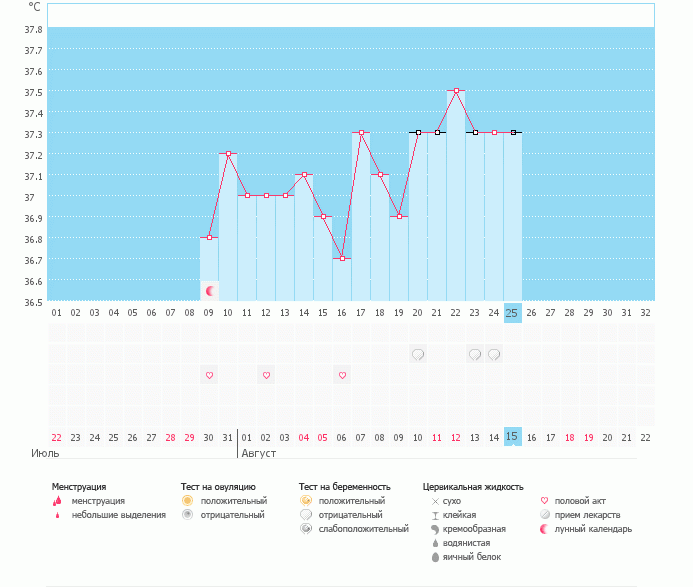The width and height of the screenshot is (693, 587).
Task: Click the яичный белок legend icon
Action: [435, 556]
